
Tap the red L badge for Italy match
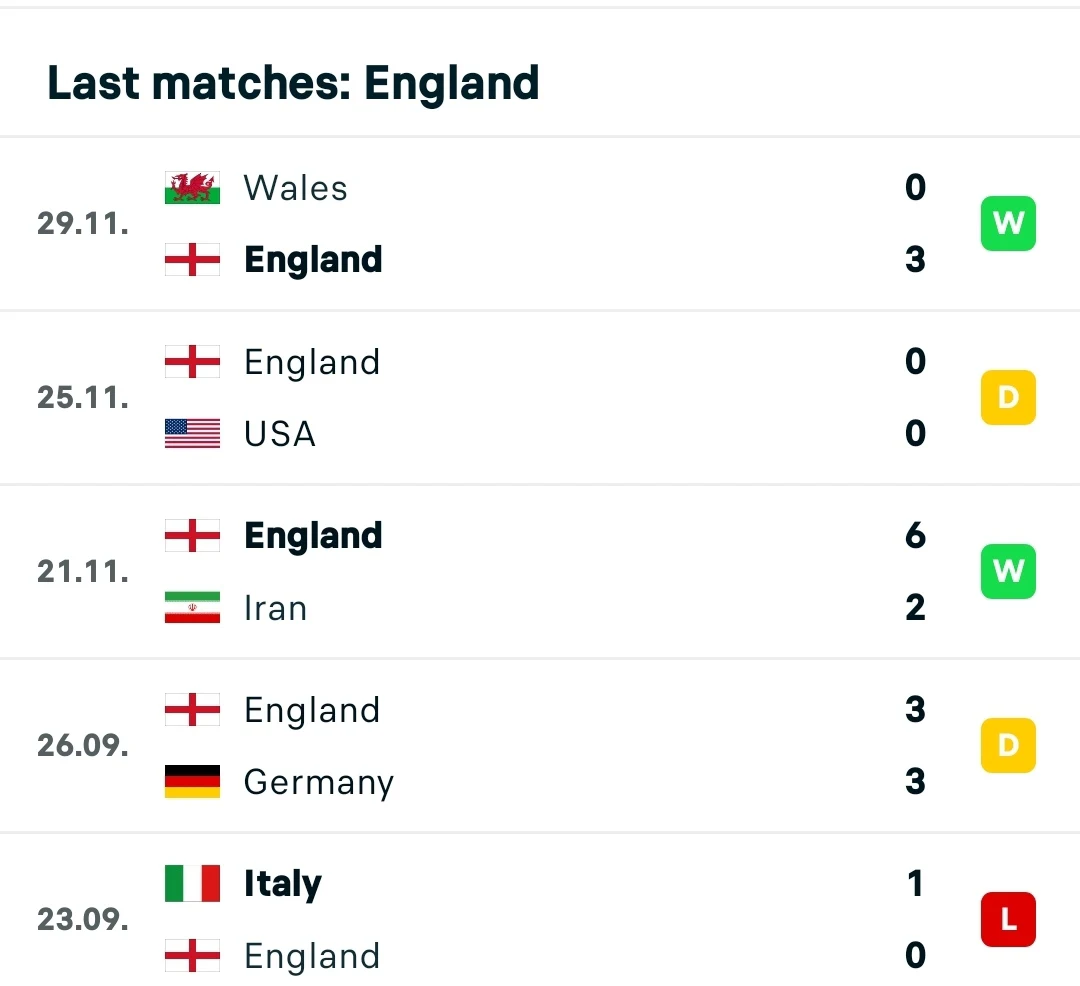[1007, 919]
